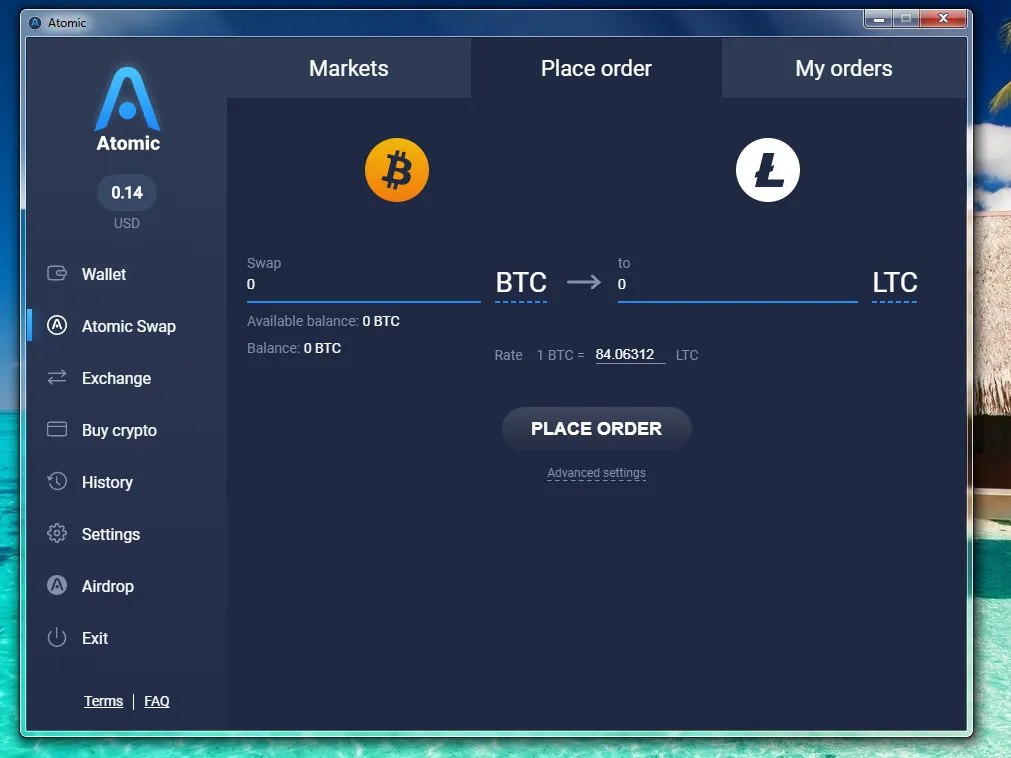Open the FAQ link
This screenshot has height=758, width=1011.
click(157, 701)
